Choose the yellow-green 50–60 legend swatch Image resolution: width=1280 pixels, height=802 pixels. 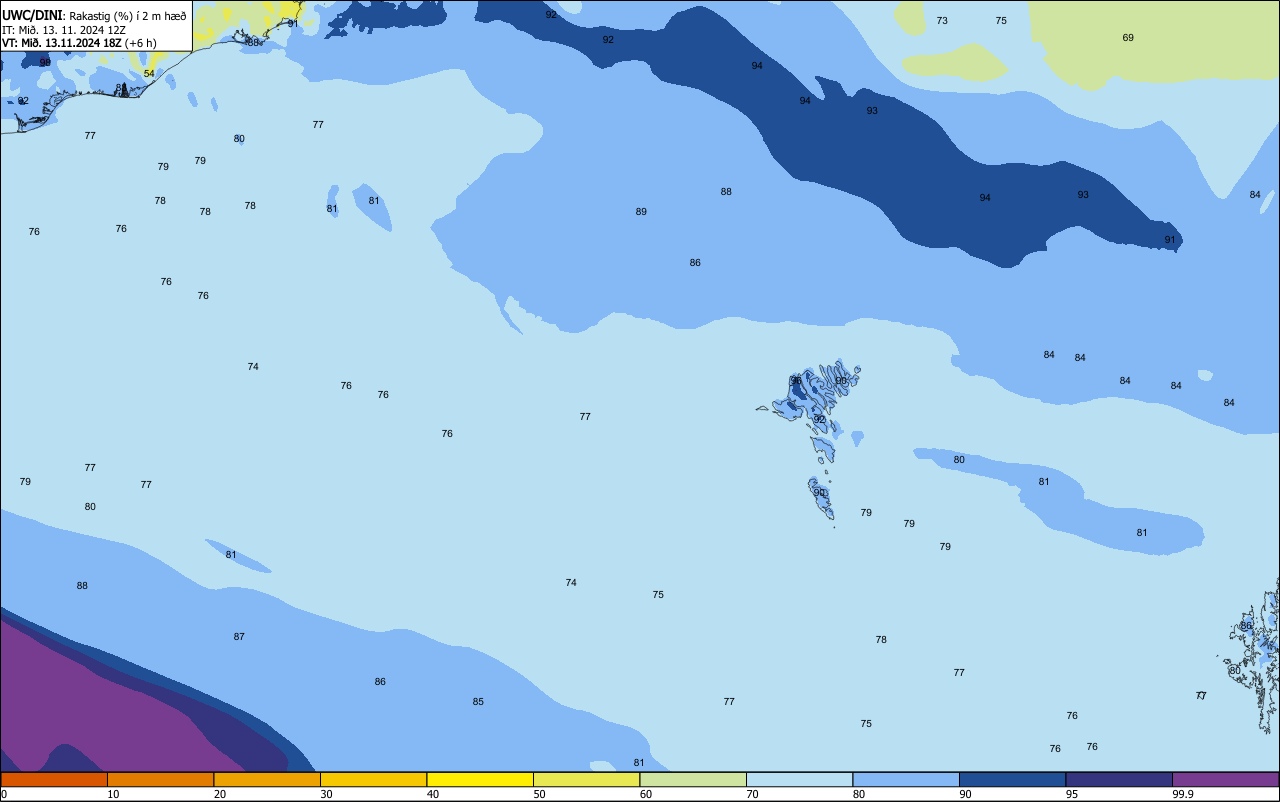tap(586, 779)
